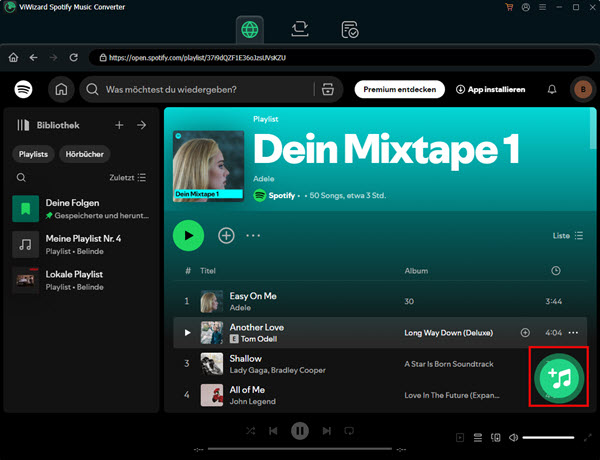
Task: Open the user avatar menu B
Action: pyautogui.click(x=583, y=89)
